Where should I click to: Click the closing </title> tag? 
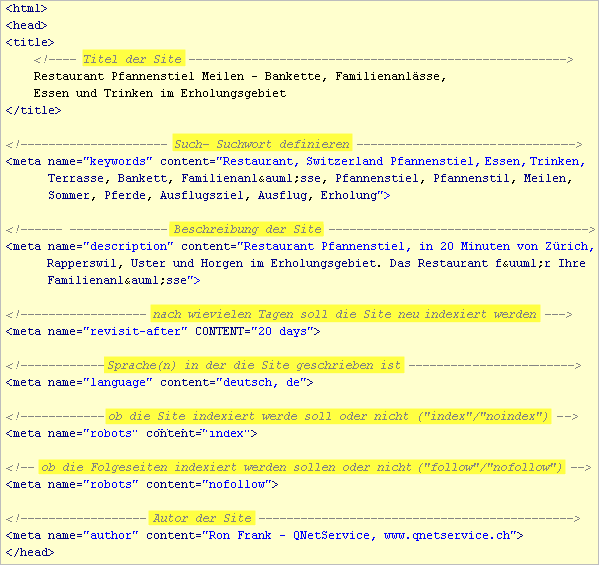click(x=33, y=110)
